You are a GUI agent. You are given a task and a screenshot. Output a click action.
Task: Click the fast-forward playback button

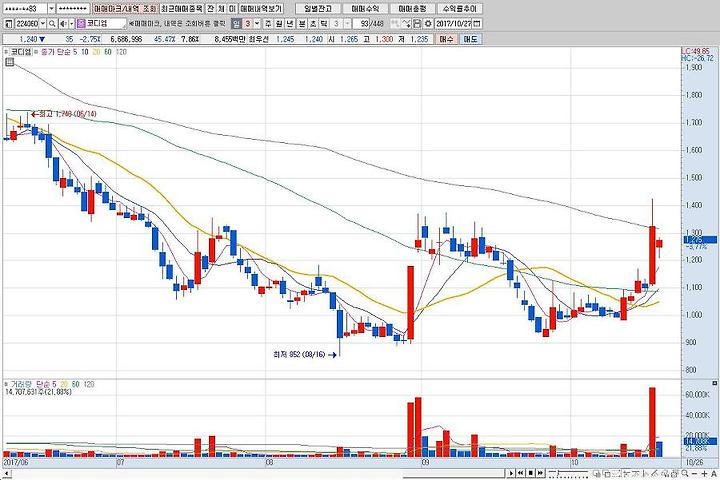pos(540,473)
